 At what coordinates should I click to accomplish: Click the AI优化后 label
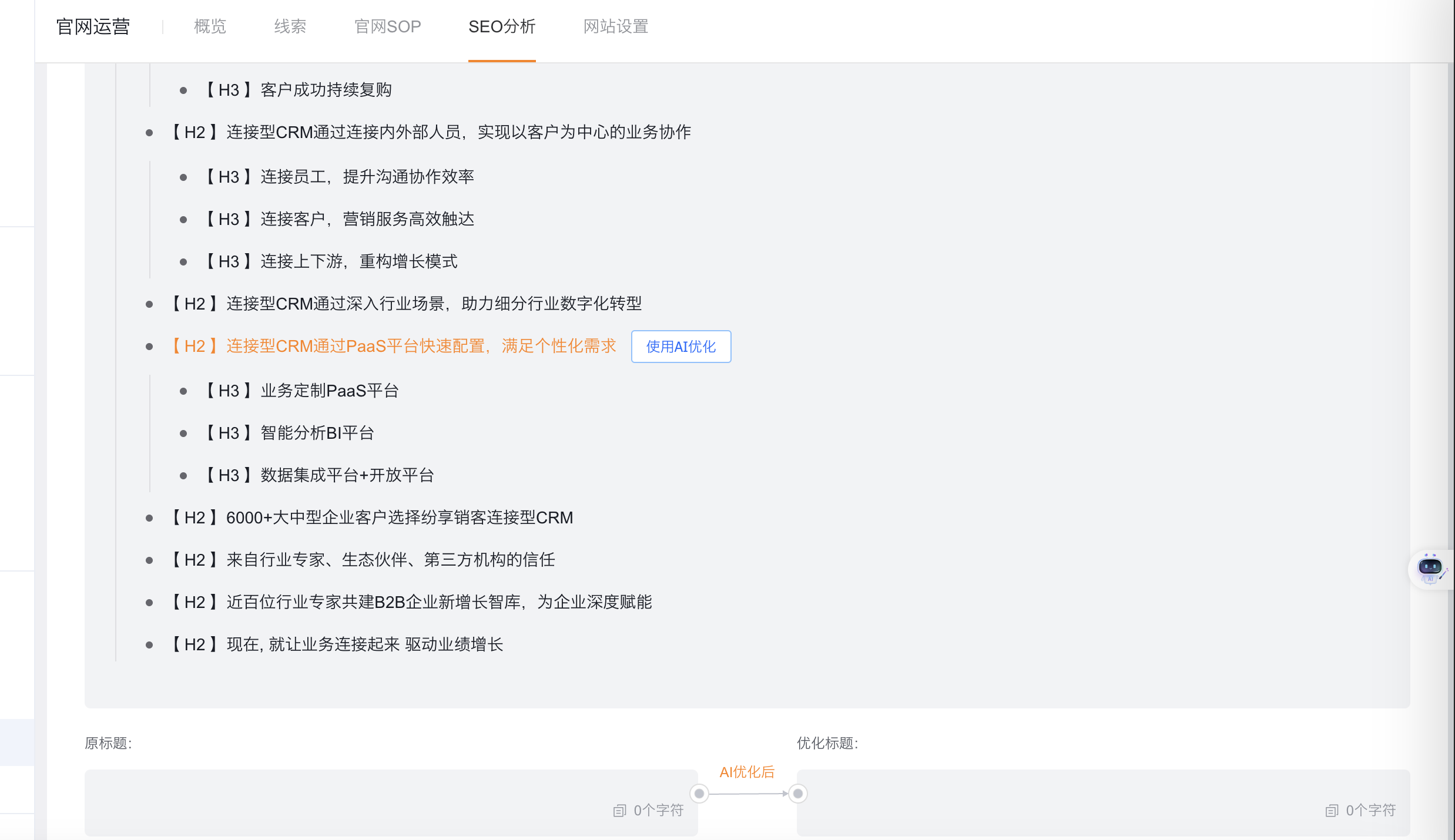coord(747,772)
